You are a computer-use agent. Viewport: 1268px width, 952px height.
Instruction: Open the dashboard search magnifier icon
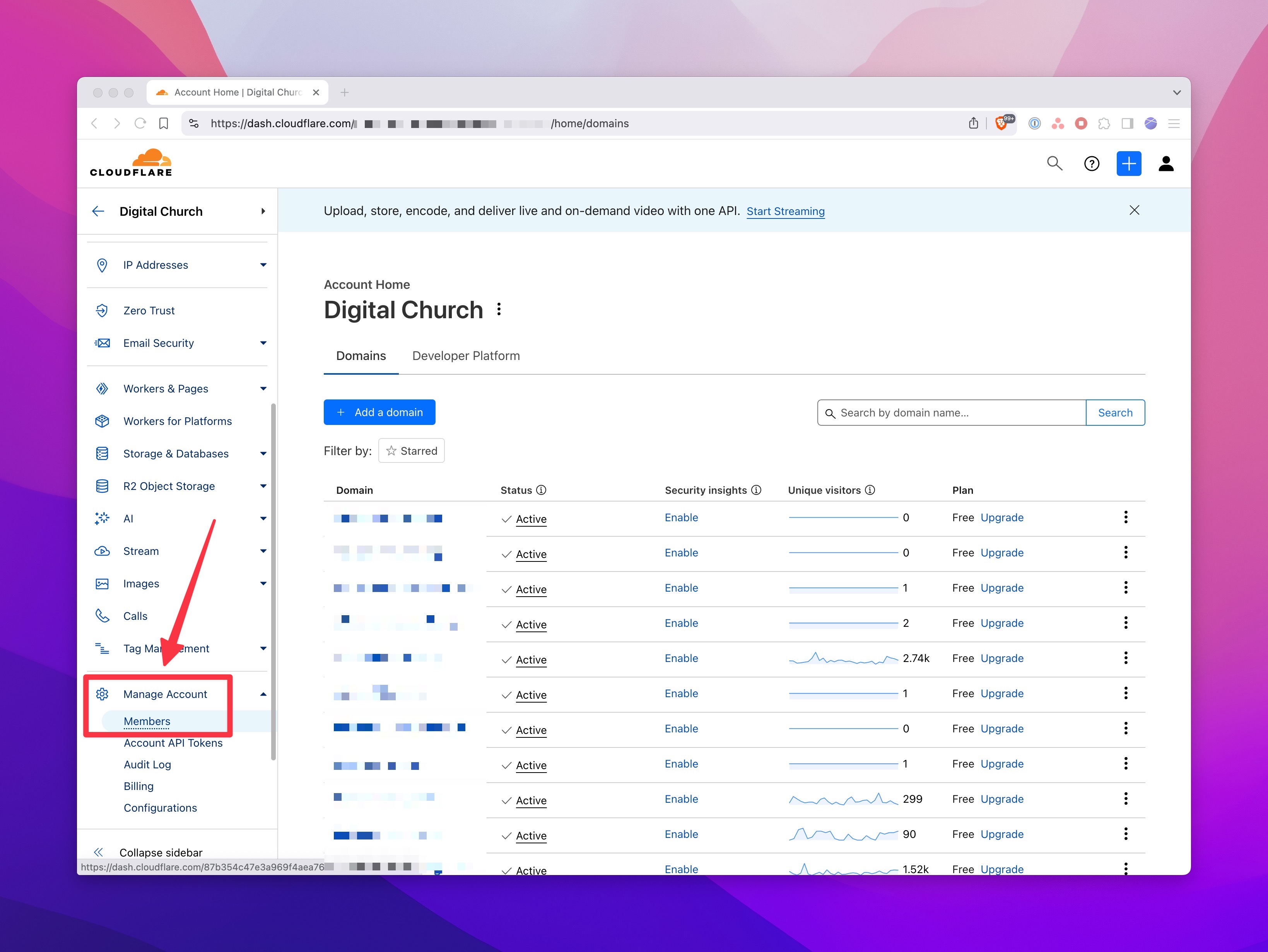pyautogui.click(x=1054, y=163)
